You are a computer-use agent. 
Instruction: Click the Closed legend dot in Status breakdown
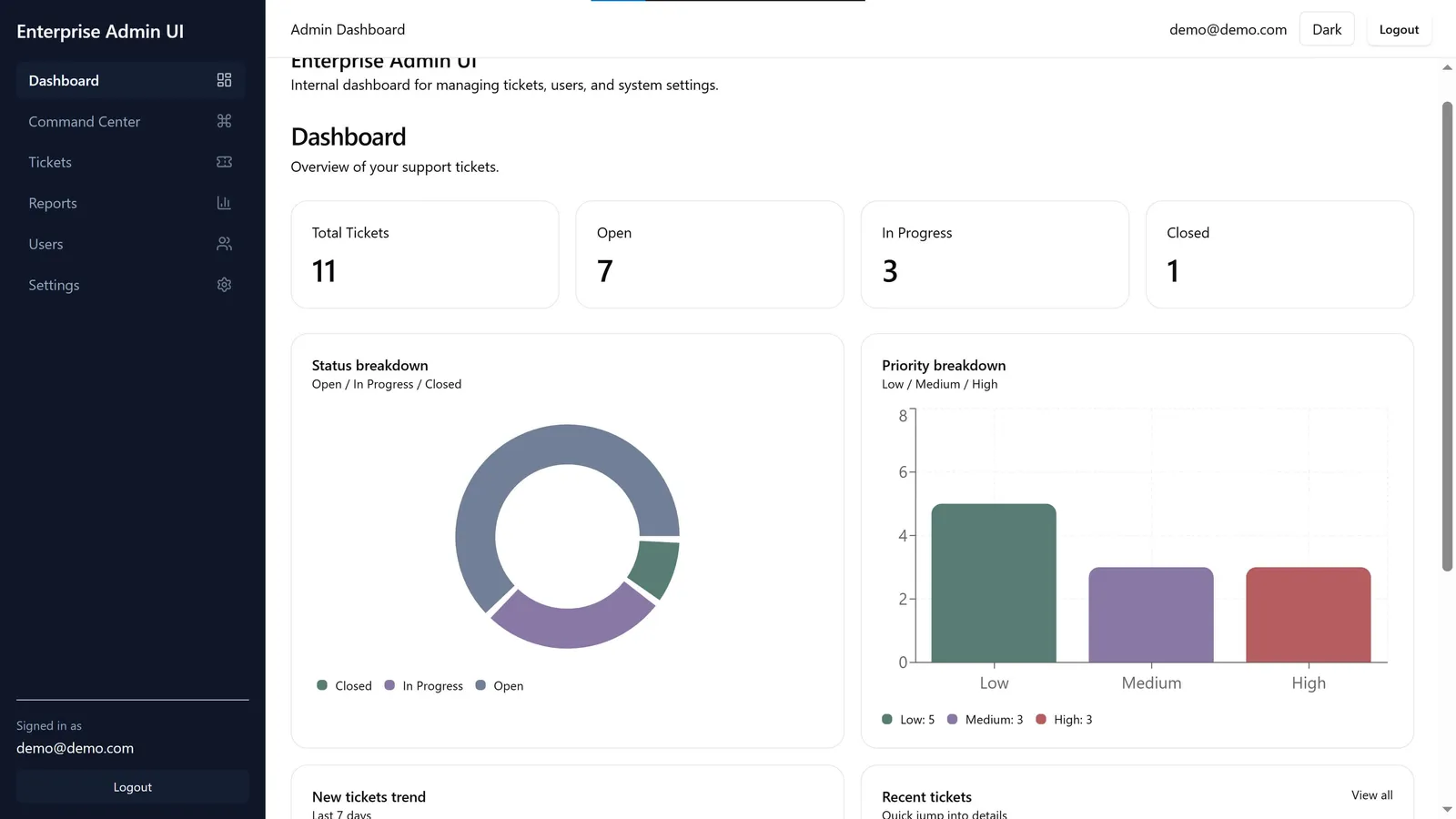click(322, 685)
